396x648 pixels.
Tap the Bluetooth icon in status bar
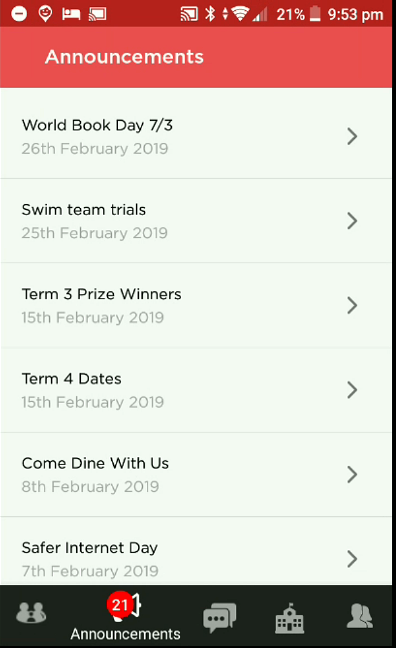tap(210, 14)
